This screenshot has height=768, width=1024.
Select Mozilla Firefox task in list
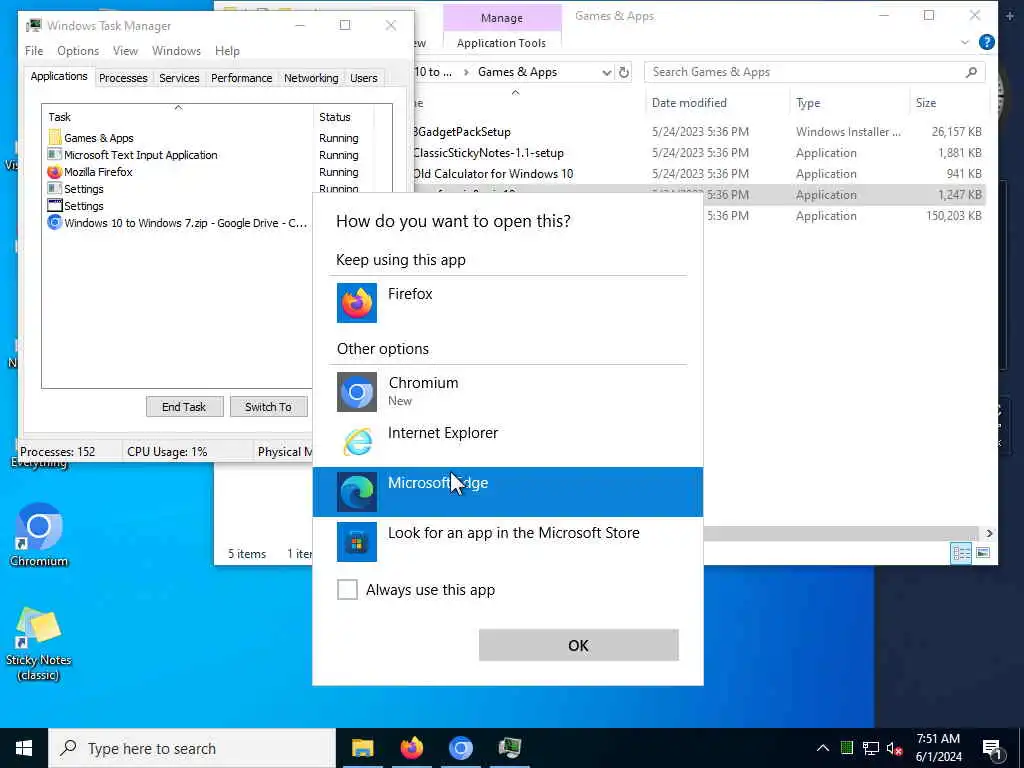click(x=178, y=172)
